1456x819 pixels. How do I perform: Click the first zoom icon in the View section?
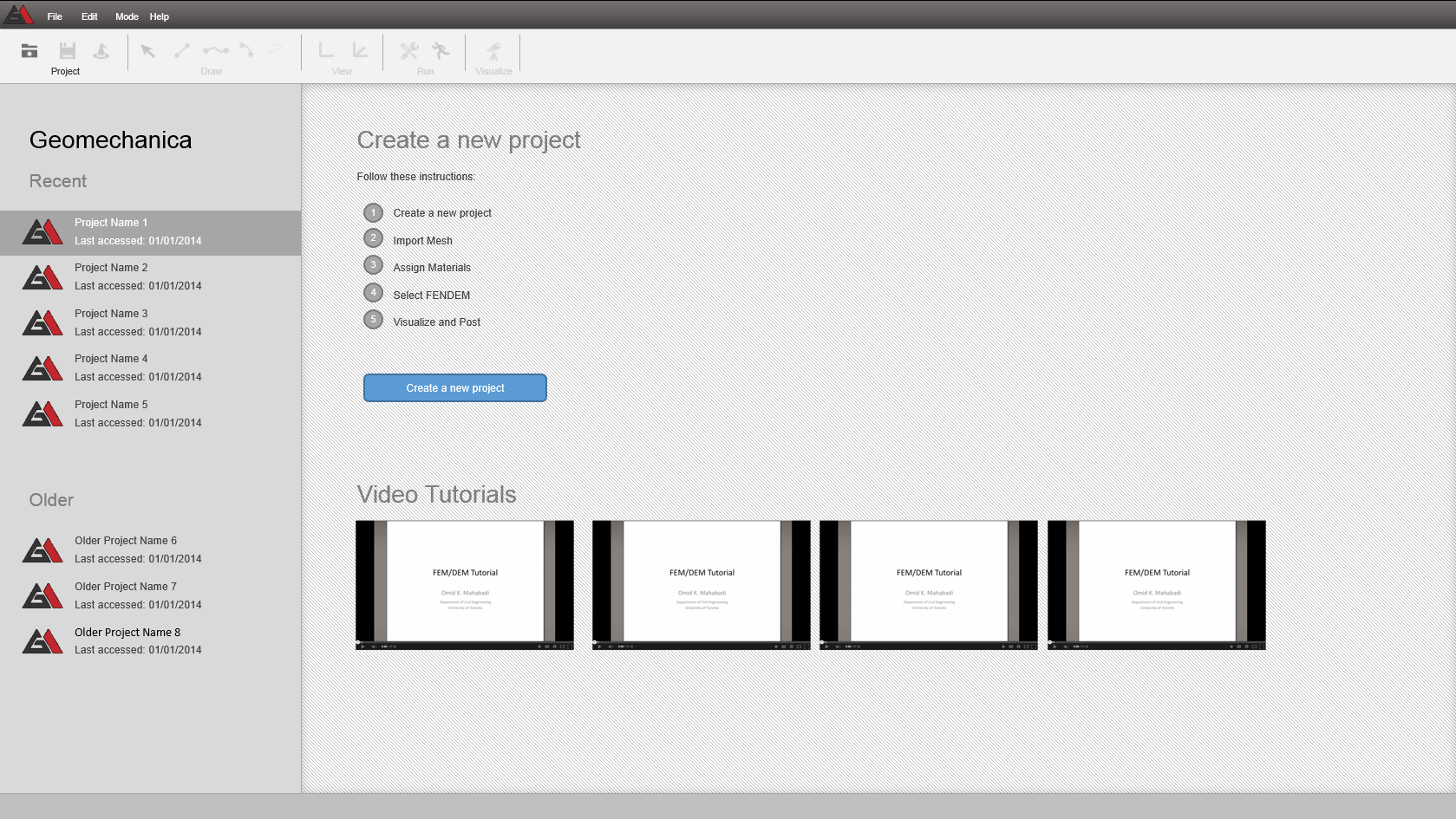pyautogui.click(x=327, y=52)
